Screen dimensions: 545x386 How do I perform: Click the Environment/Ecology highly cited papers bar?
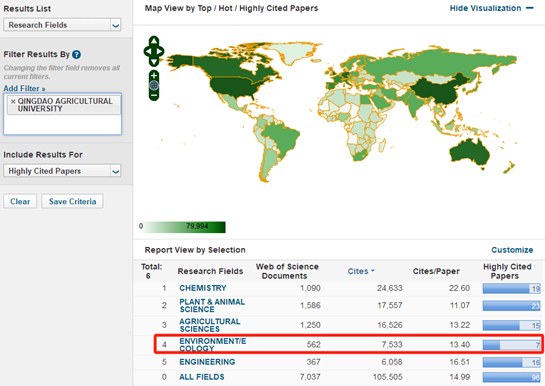pyautogui.click(x=511, y=345)
